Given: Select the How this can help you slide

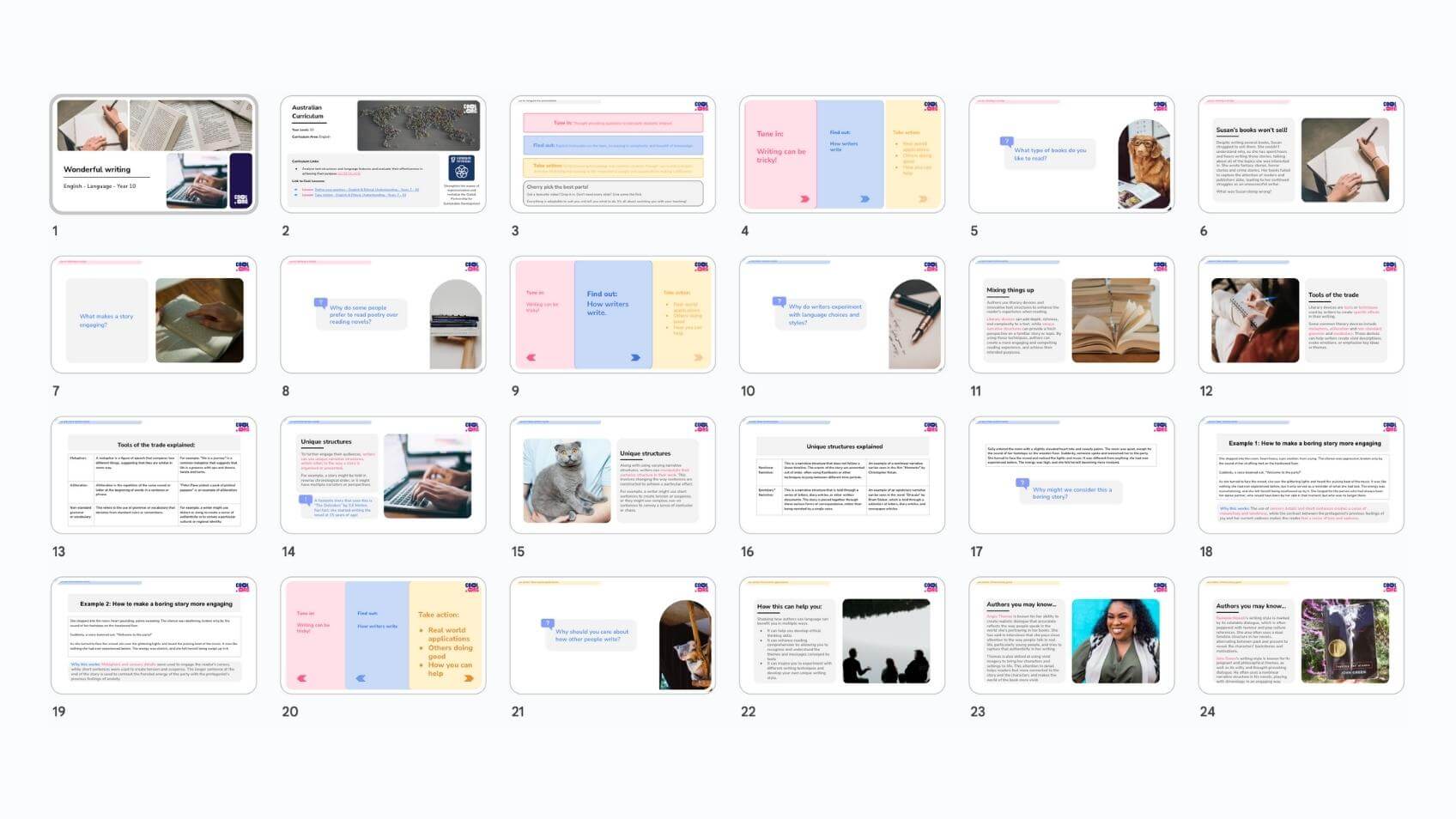Looking at the screenshot, I should click(841, 635).
